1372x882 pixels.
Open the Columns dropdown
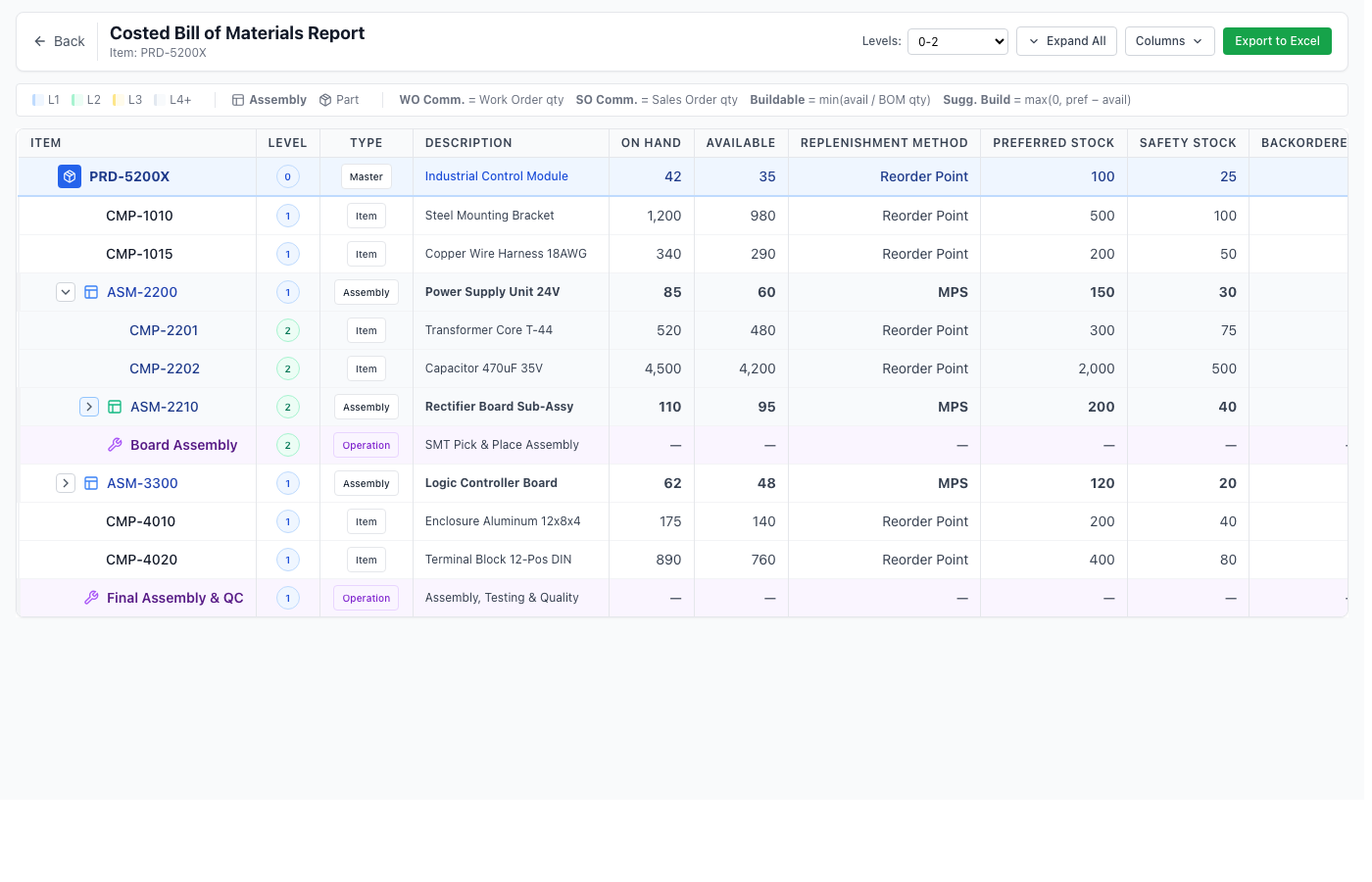pos(1169,41)
